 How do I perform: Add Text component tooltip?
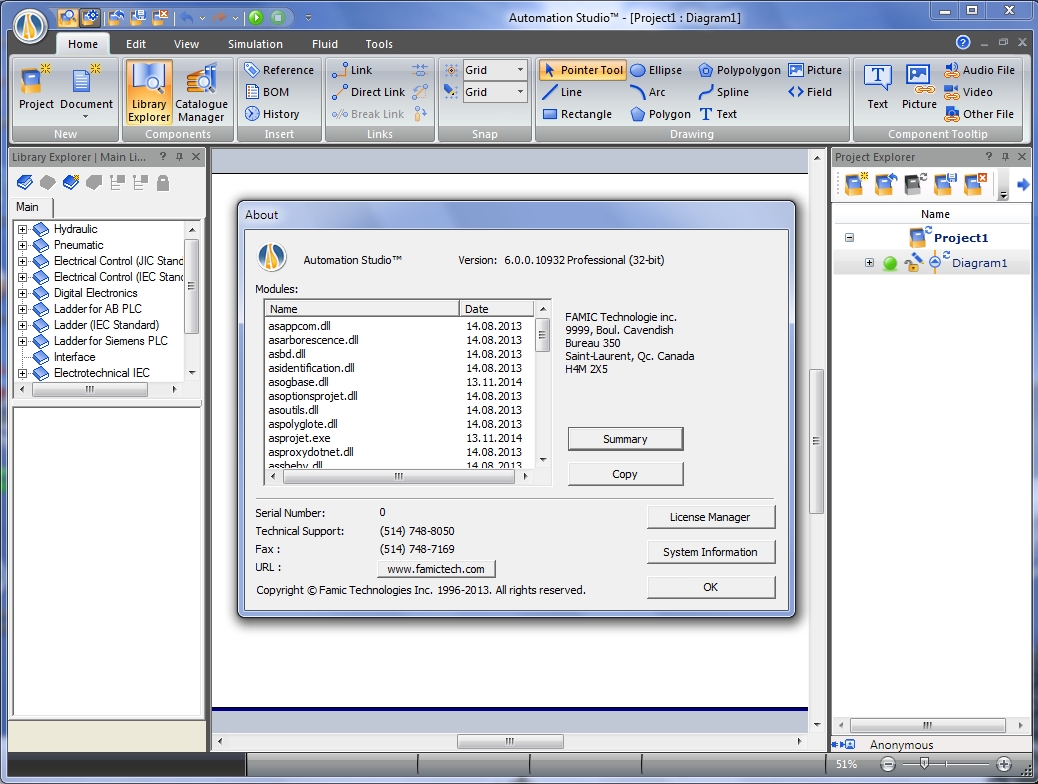tap(878, 87)
